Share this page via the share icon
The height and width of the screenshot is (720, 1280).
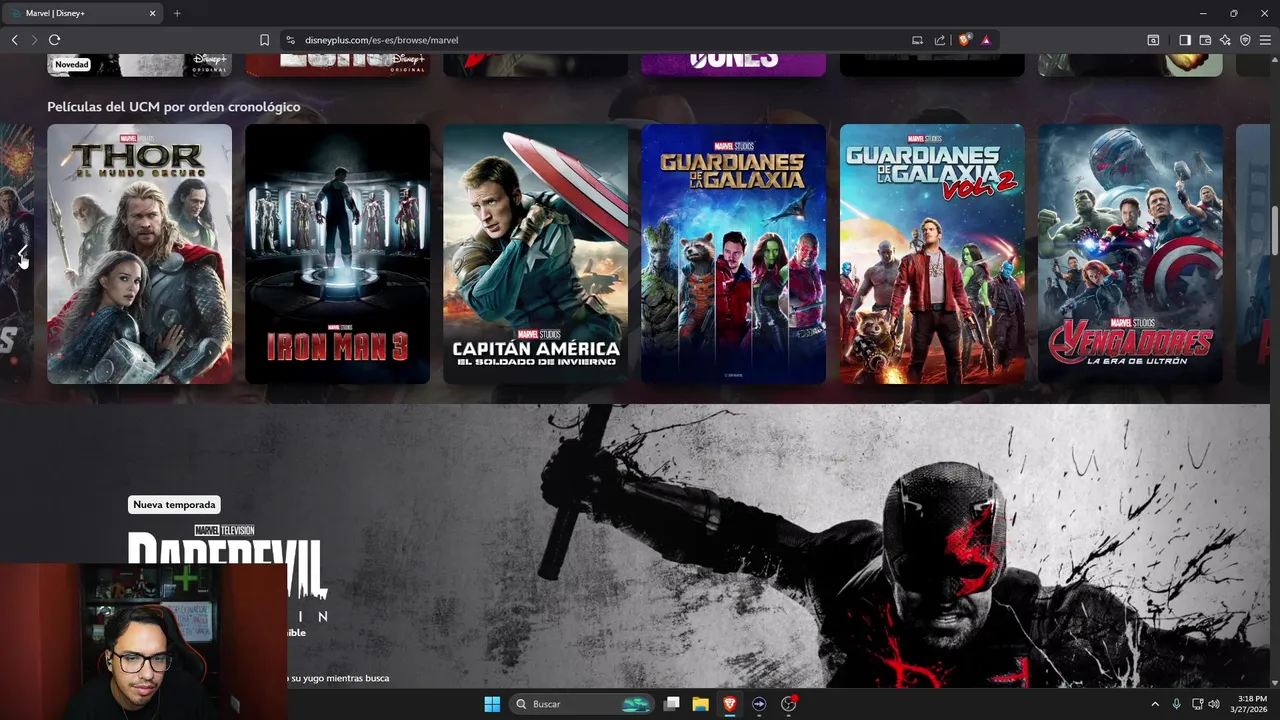[x=940, y=40]
